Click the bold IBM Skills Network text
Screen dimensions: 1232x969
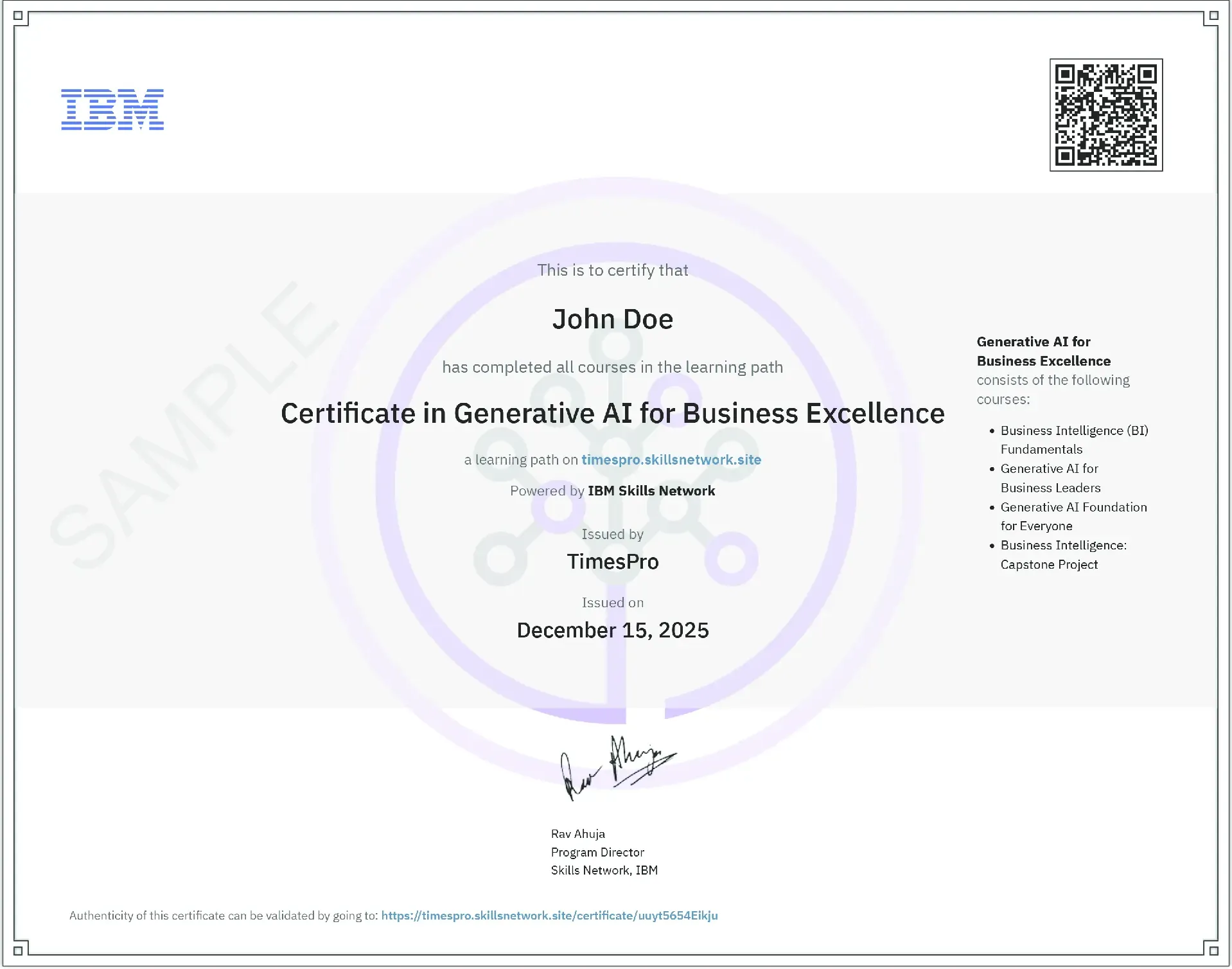coord(651,491)
